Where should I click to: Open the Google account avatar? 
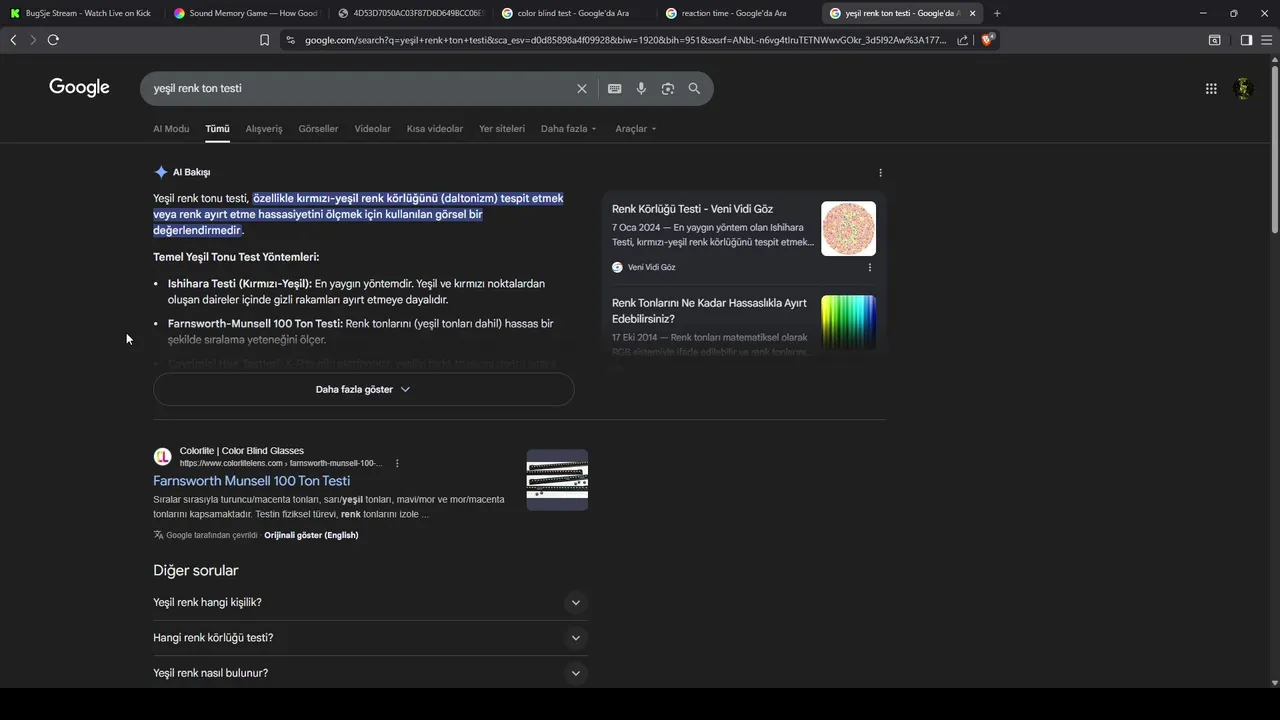[x=1244, y=88]
